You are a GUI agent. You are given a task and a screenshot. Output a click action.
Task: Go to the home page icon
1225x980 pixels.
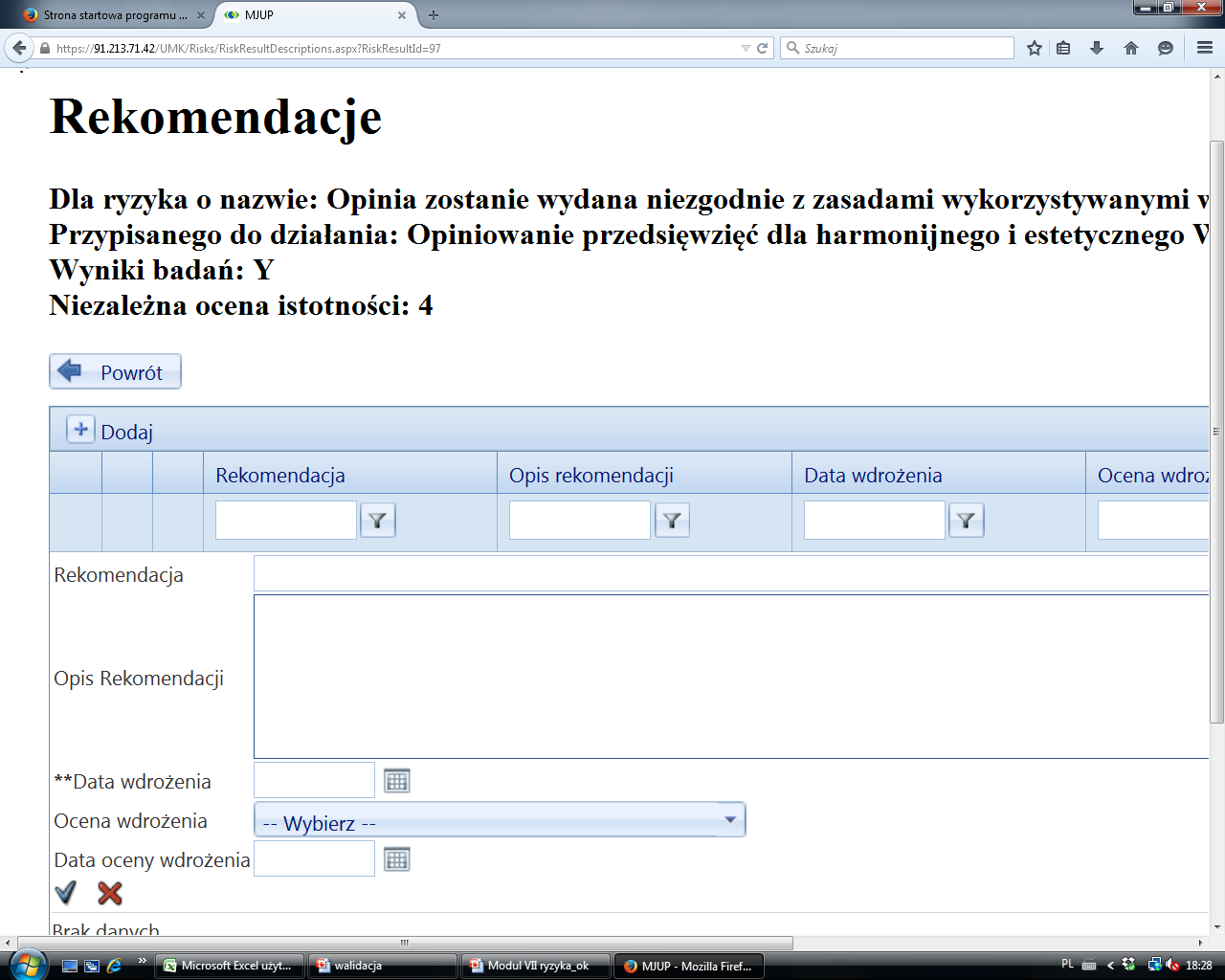coord(1131,48)
